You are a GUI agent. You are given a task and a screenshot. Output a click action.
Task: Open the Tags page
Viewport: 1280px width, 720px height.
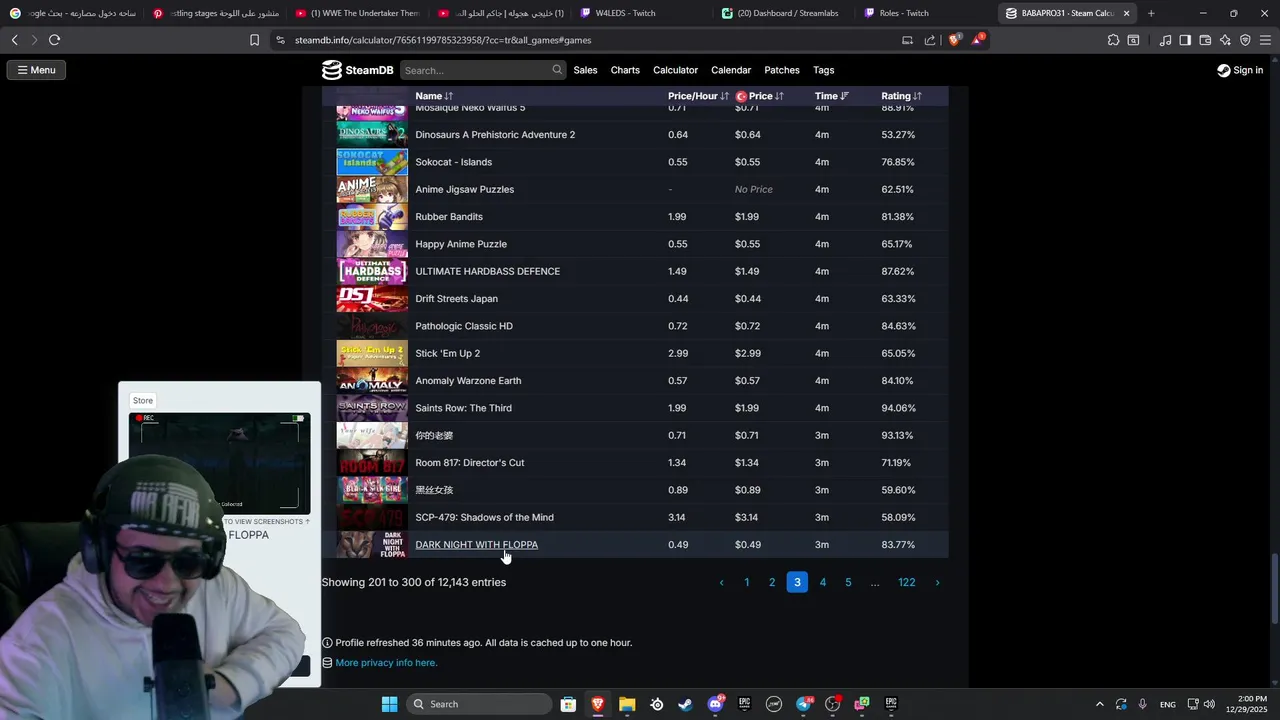pyautogui.click(x=823, y=70)
